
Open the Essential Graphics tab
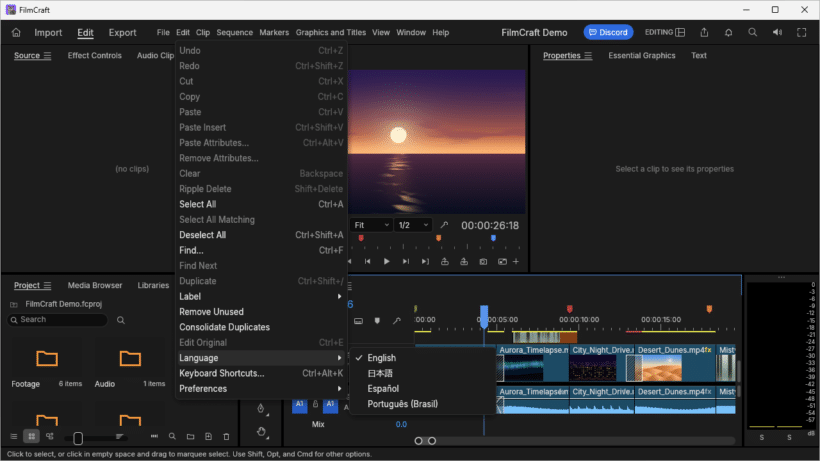[x=642, y=55]
